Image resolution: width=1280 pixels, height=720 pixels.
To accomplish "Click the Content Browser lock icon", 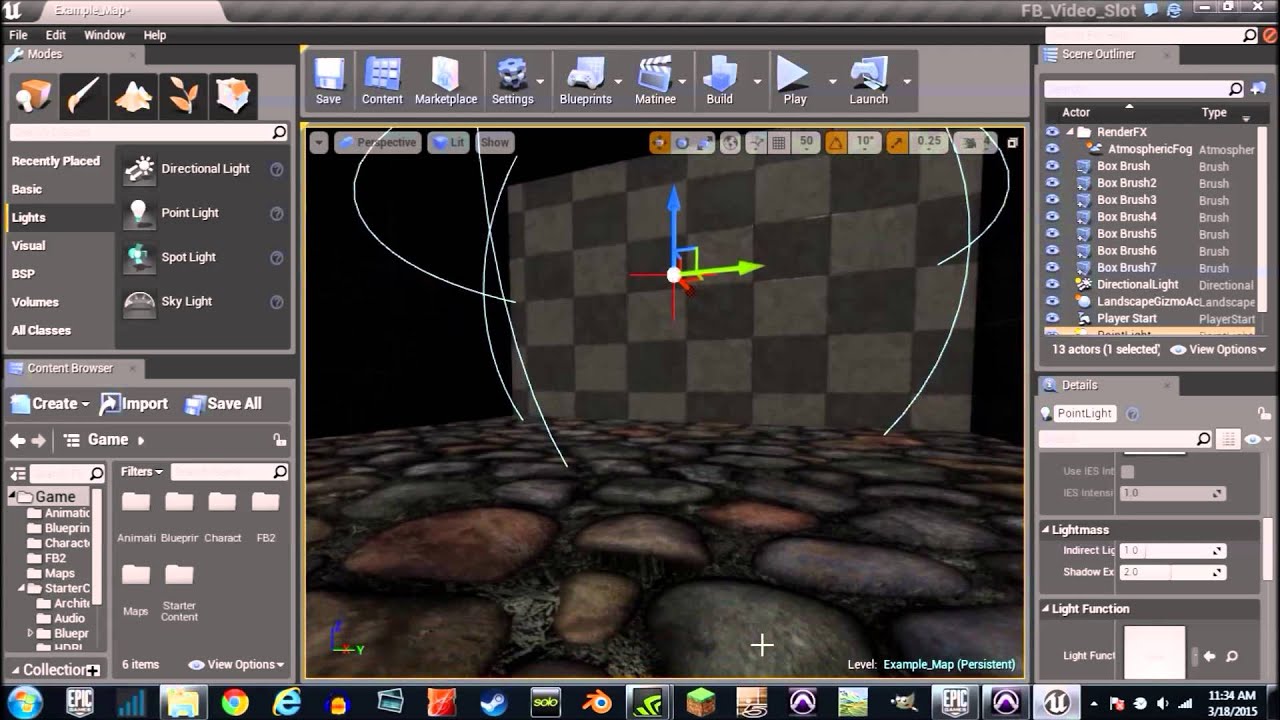I will (x=280, y=440).
